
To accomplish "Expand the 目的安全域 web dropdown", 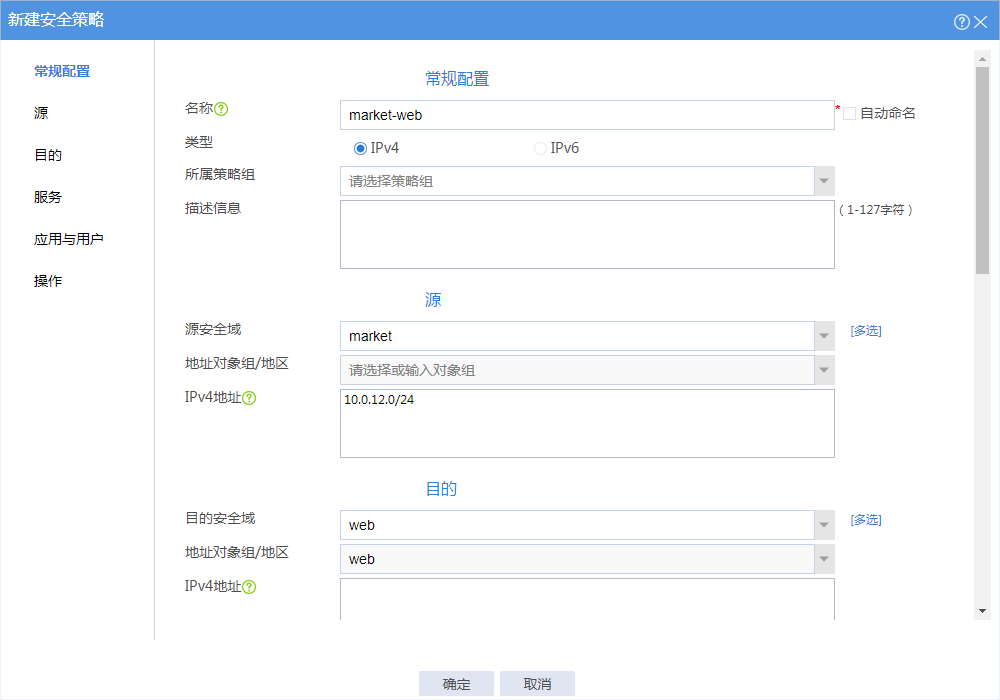I will [x=824, y=525].
